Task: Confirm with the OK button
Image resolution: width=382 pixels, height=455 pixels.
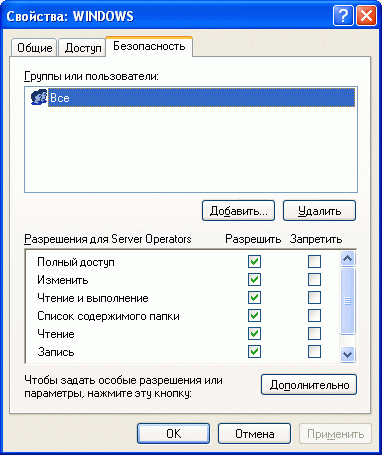Action: pyautogui.click(x=173, y=434)
